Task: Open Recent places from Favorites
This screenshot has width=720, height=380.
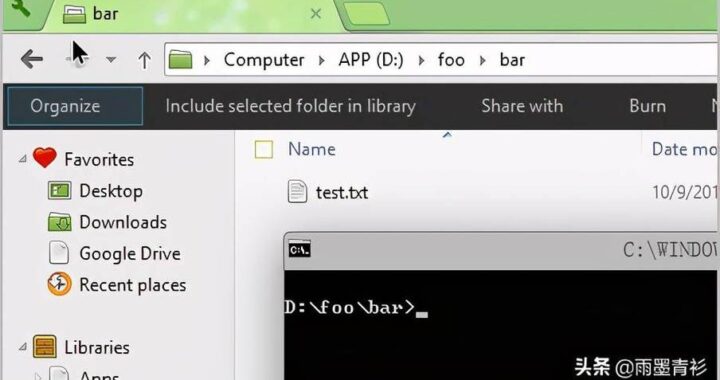Action: [133, 285]
